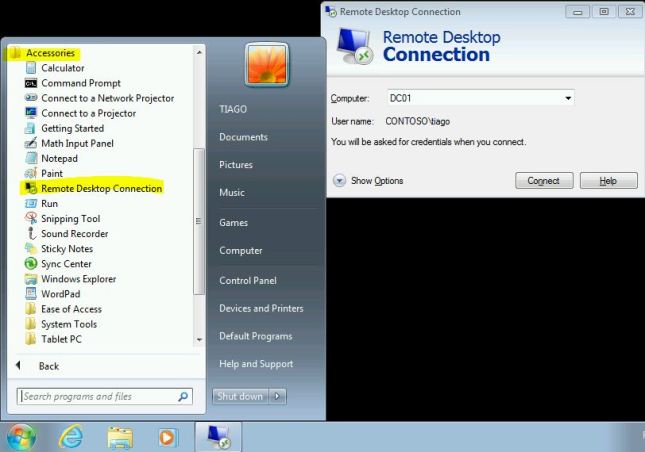645x452 pixels.
Task: Launch Remote Desktop Connection from Accessories
Action: 100,188
